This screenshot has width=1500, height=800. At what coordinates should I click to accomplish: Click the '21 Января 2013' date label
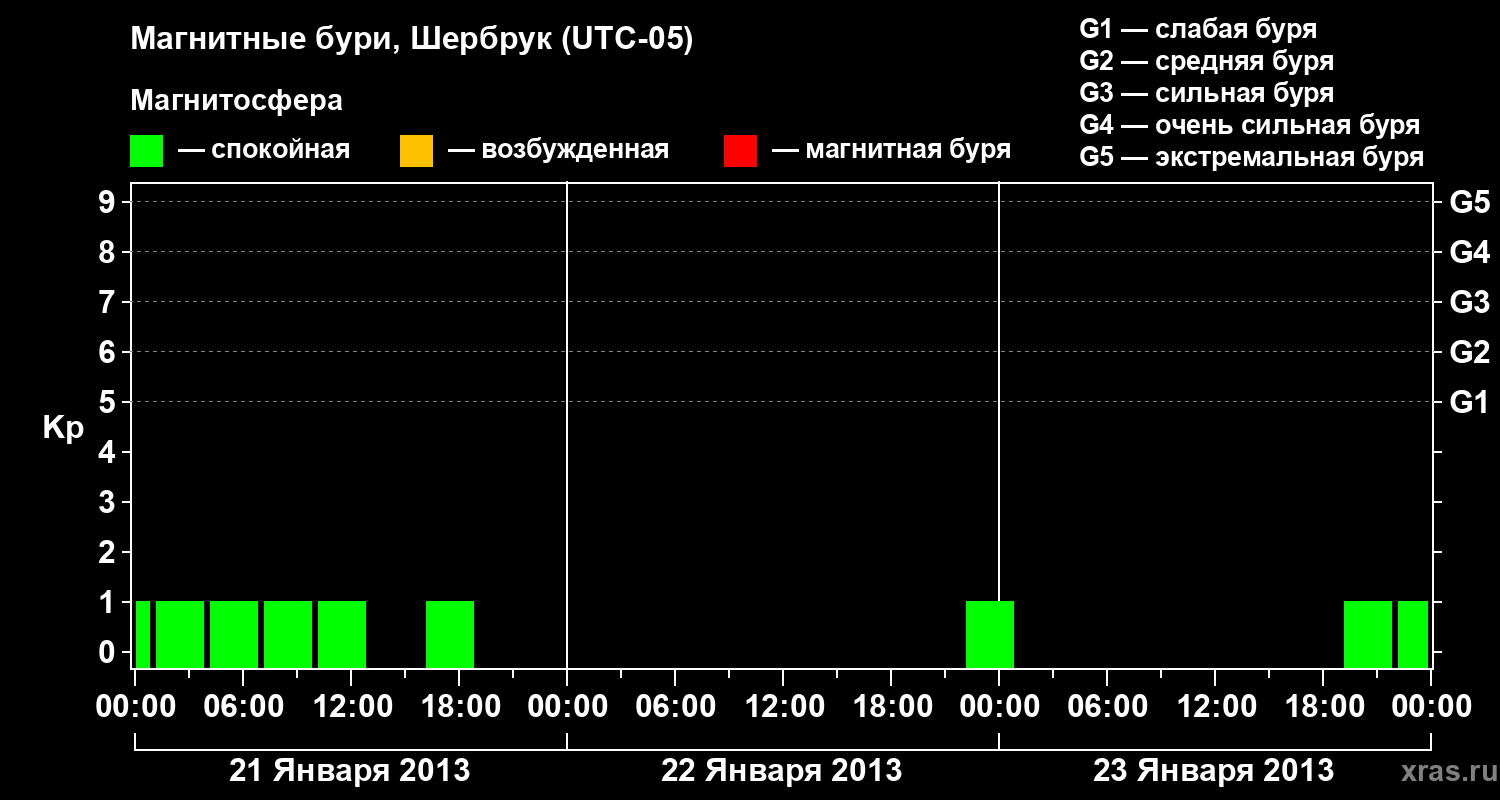(x=350, y=771)
